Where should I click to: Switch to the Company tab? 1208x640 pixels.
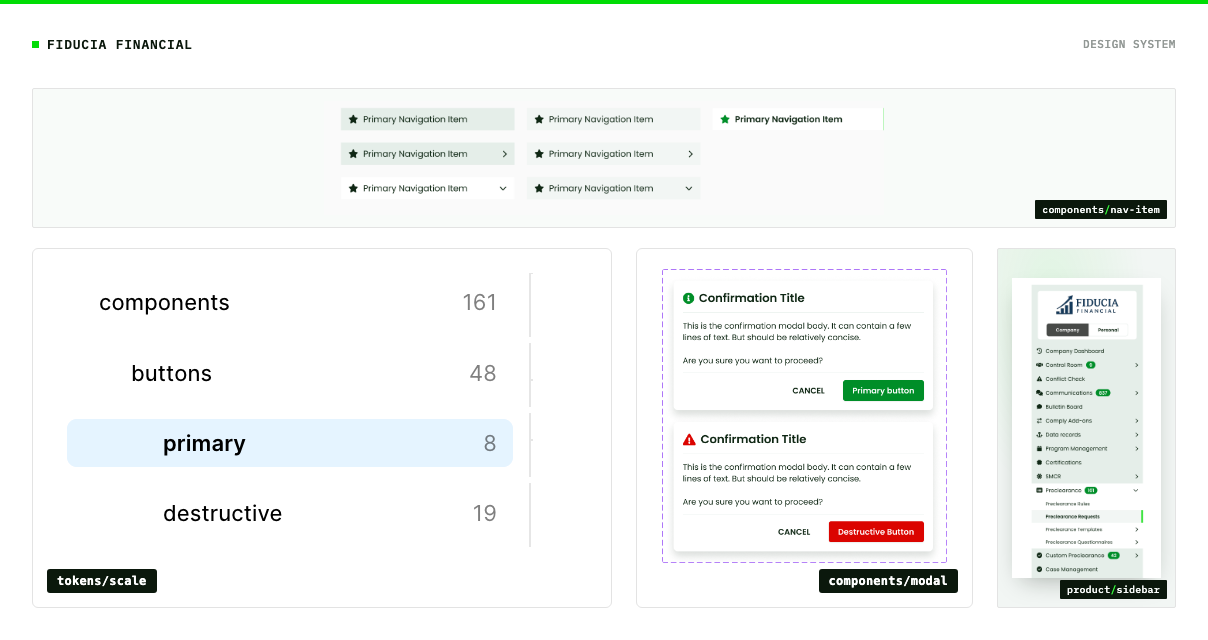[1067, 330]
